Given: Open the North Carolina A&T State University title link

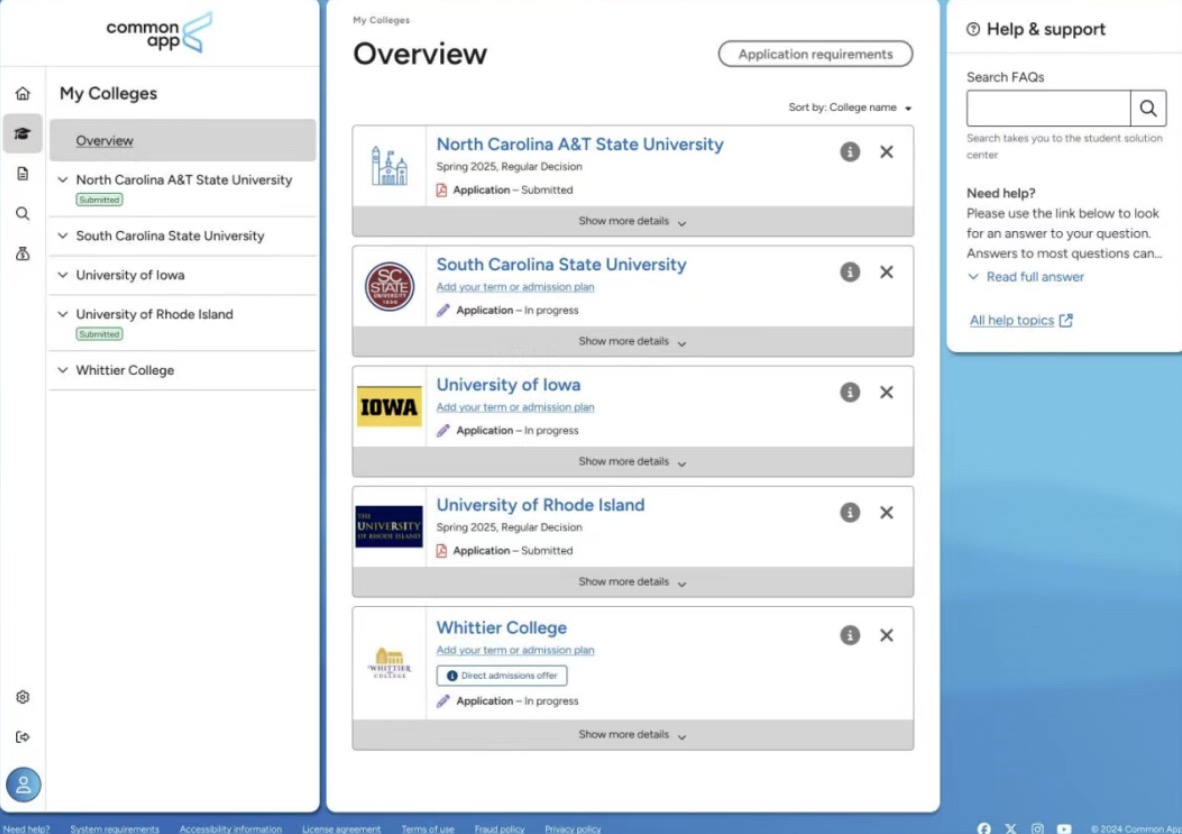Looking at the screenshot, I should pos(580,144).
